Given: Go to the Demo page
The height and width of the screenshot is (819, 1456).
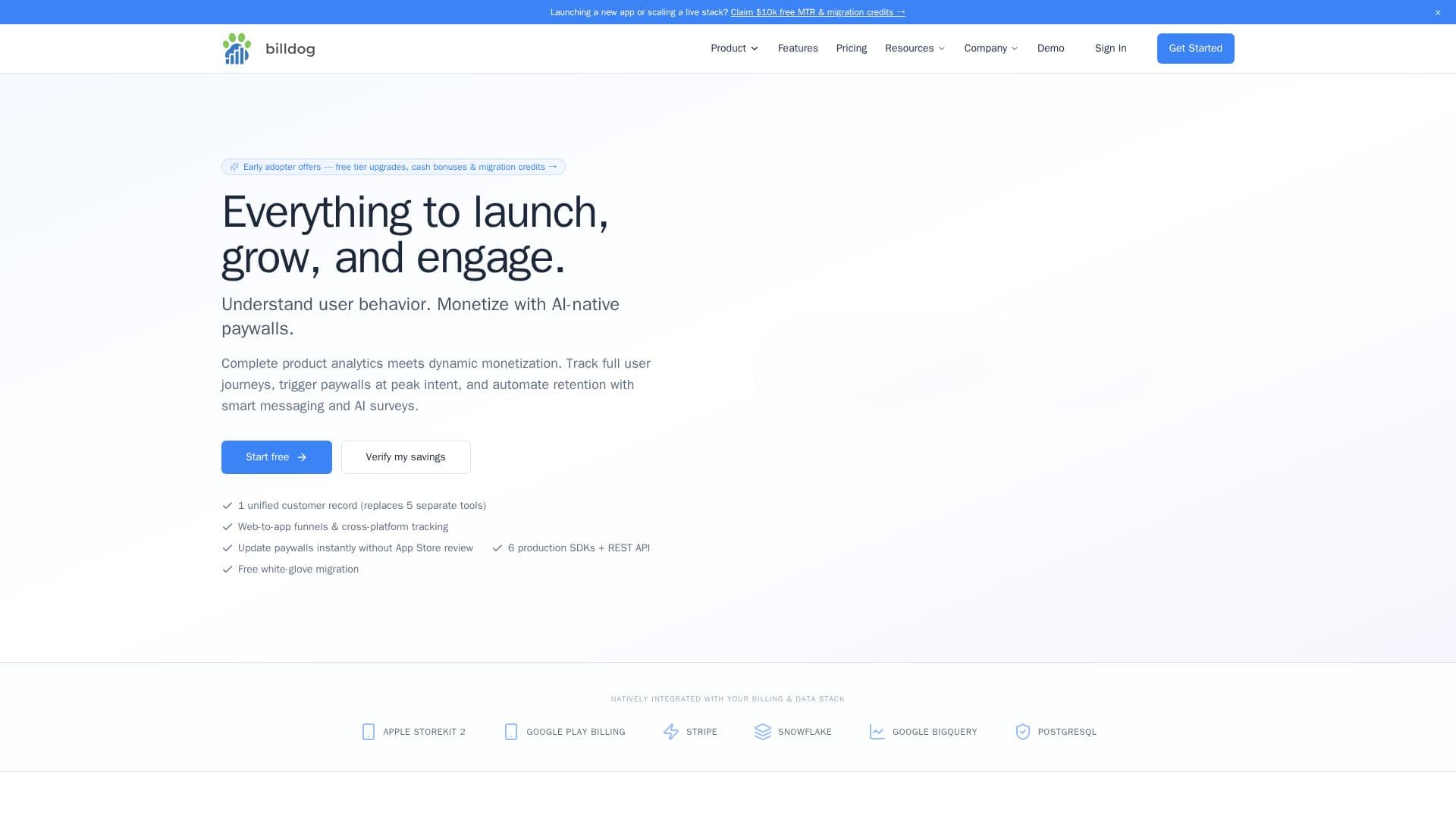Looking at the screenshot, I should (x=1051, y=49).
